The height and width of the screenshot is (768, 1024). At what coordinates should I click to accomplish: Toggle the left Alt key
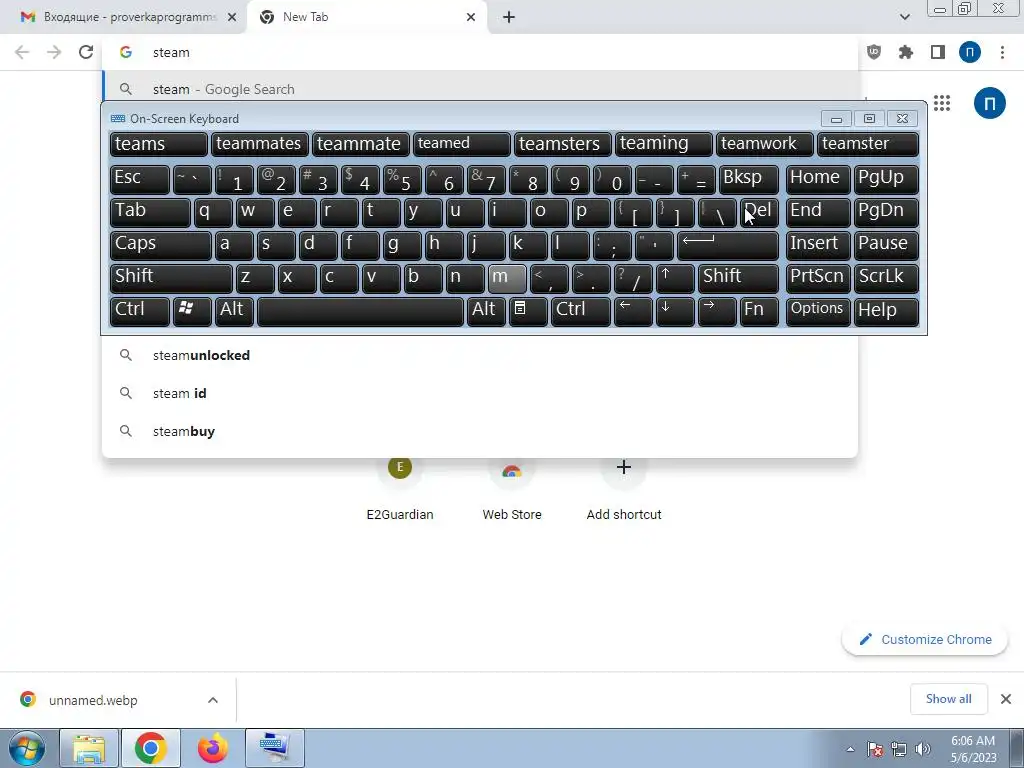point(234,311)
